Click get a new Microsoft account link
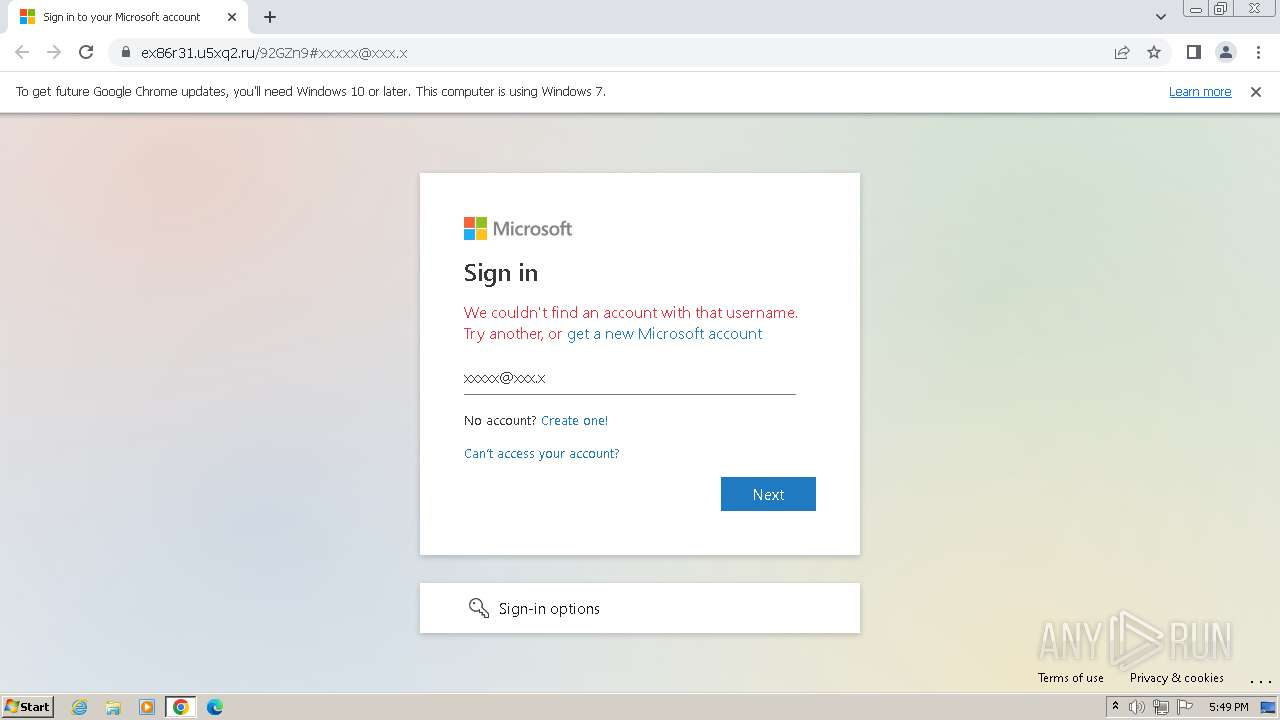This screenshot has height=720, width=1280. [x=665, y=334]
